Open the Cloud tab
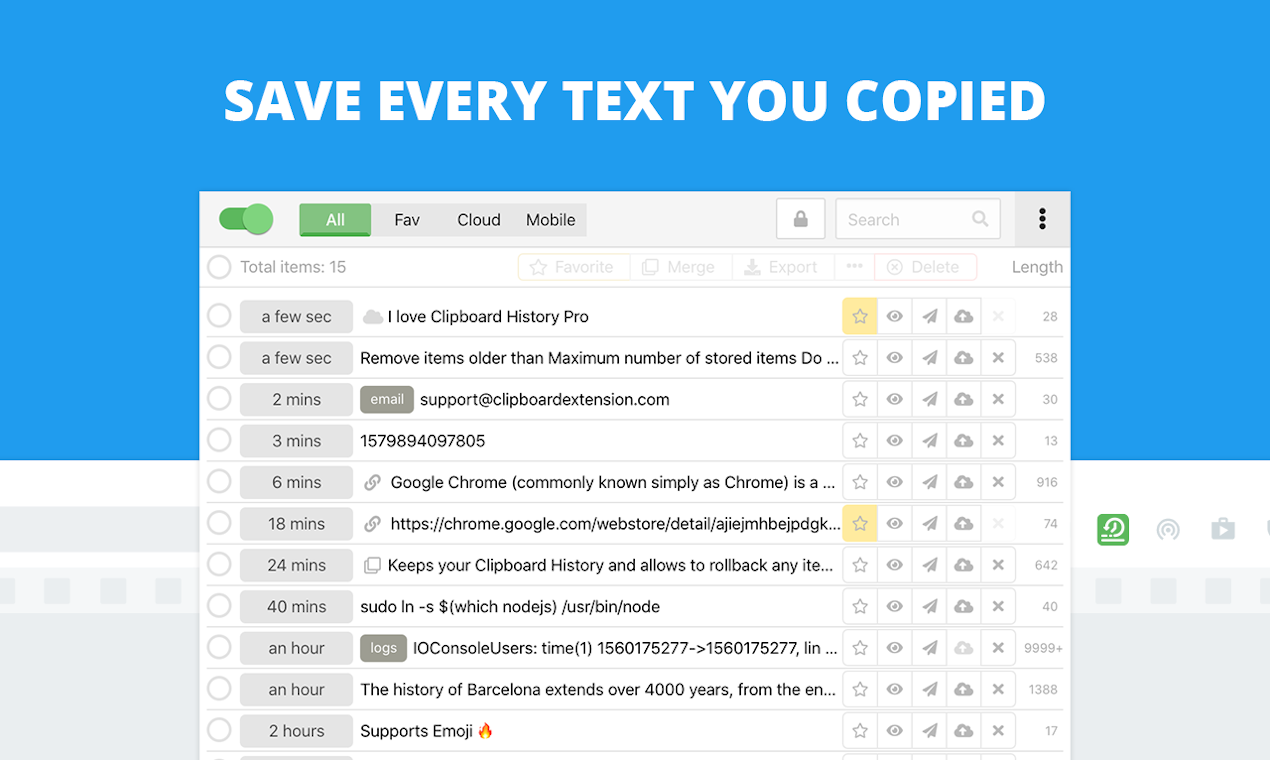Screen dimensions: 1270x760 [478, 219]
